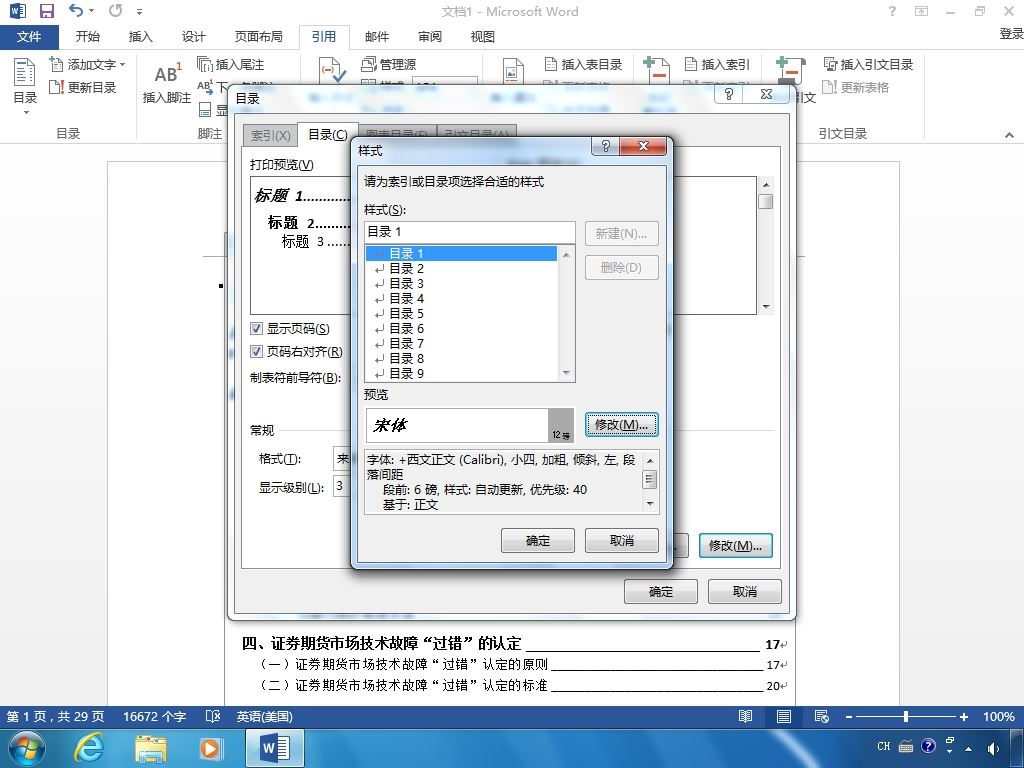Click 管理源 manage sources icon

coord(369,64)
